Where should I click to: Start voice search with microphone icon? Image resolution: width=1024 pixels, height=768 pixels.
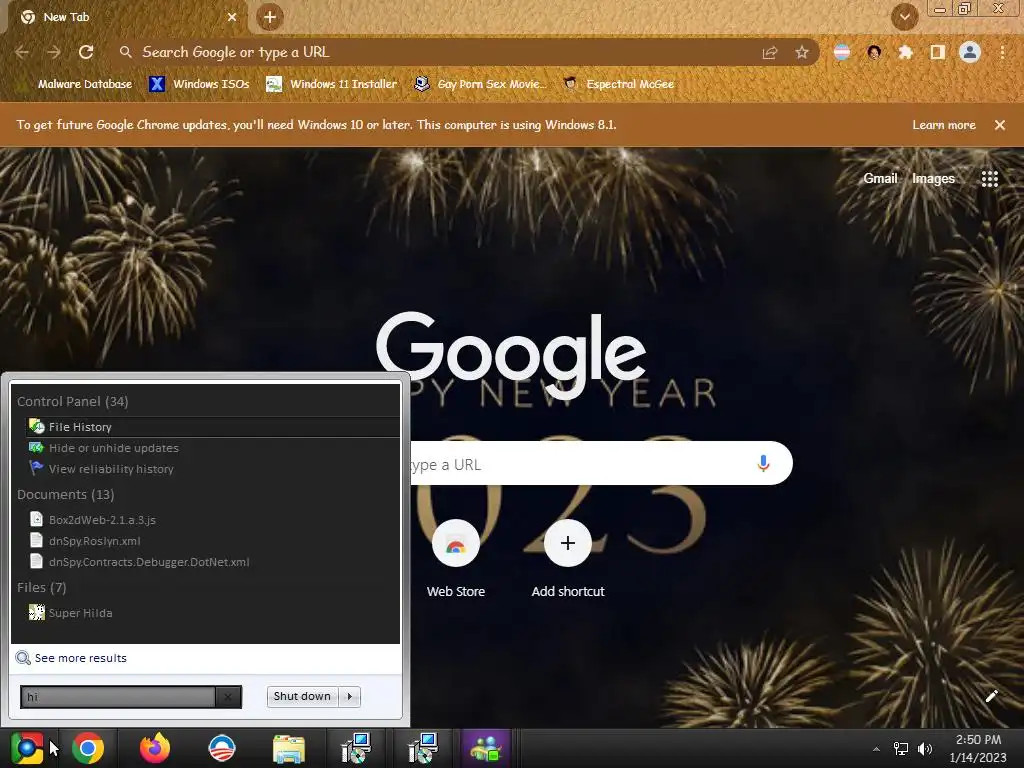[x=763, y=464]
